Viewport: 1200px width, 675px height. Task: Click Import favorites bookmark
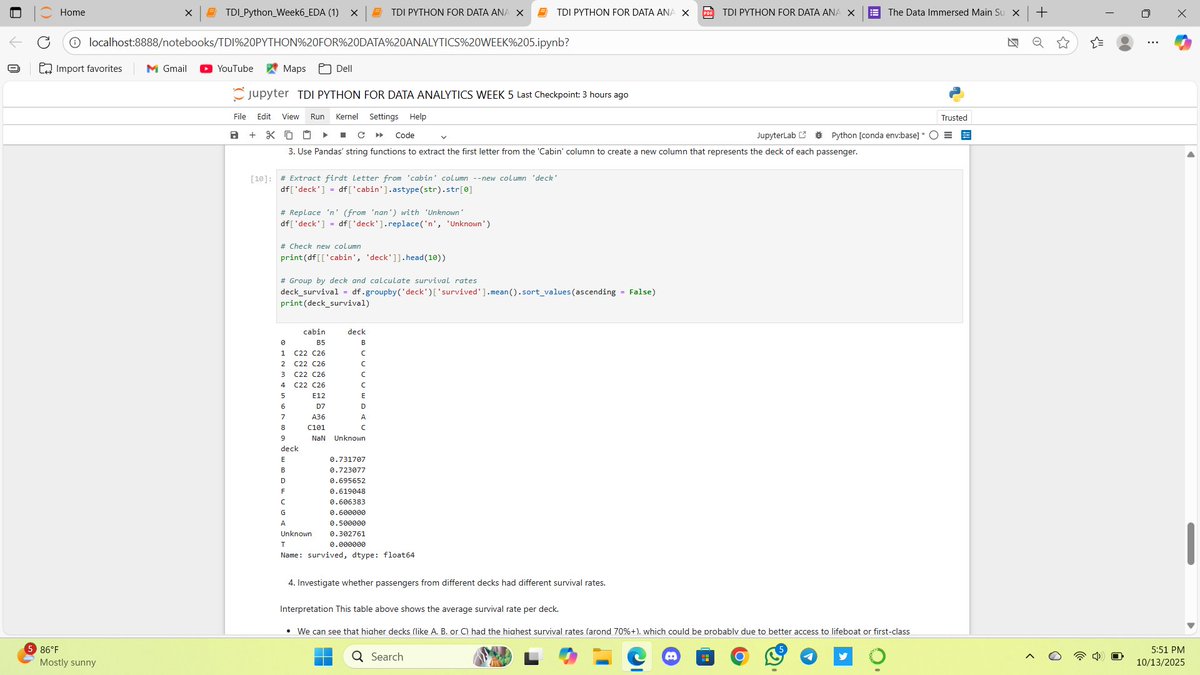(x=80, y=68)
